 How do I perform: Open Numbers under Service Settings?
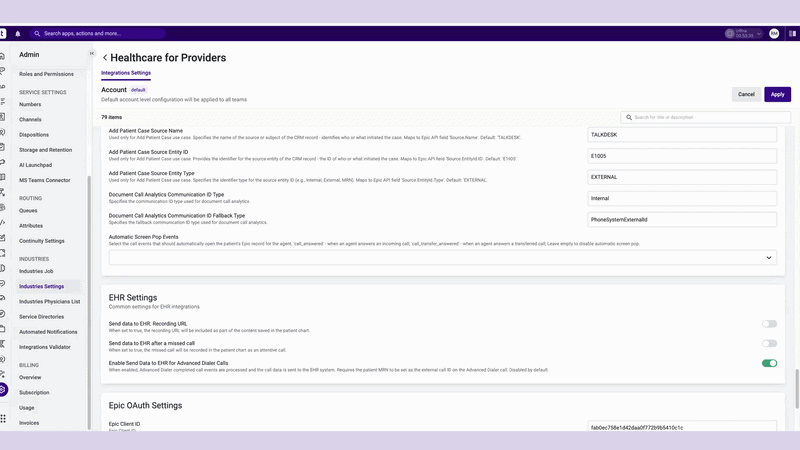coord(30,104)
